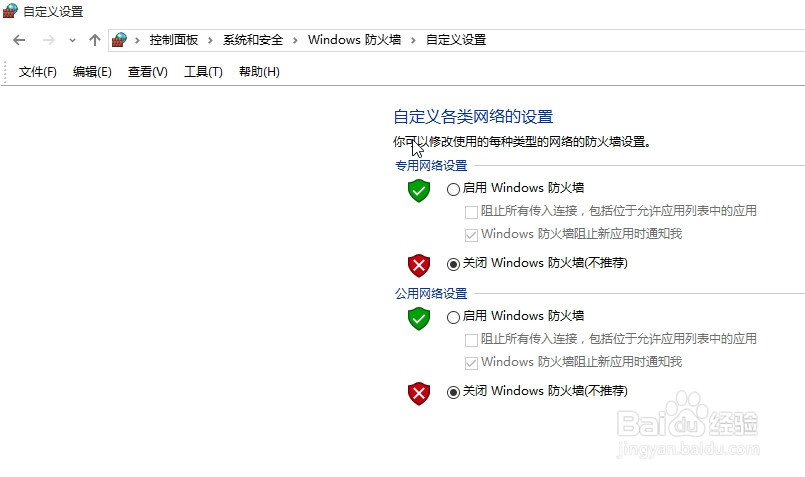
Task: Click the green shield under 专用网络设置
Action: [x=419, y=190]
